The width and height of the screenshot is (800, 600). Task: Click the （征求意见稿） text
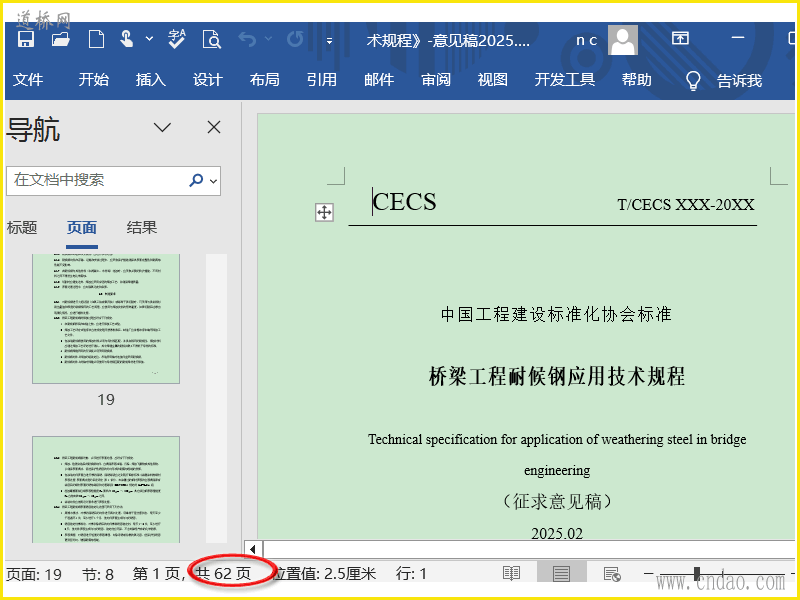click(x=557, y=502)
